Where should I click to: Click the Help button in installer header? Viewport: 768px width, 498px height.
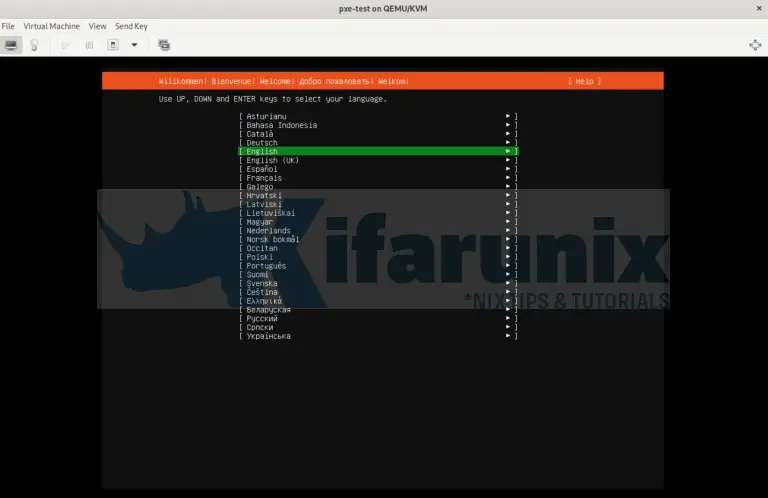coord(583,81)
